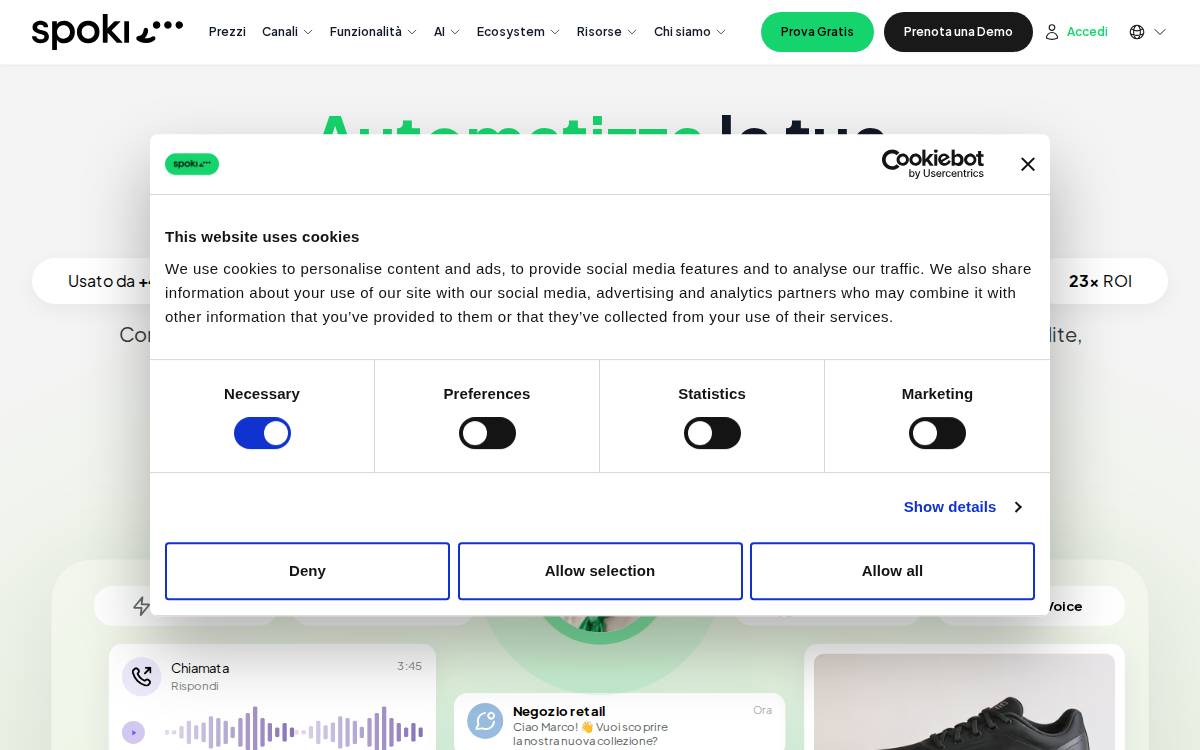Image resolution: width=1200 pixels, height=750 pixels.
Task: Click the chat bubble icon for Negozio retail
Action: point(485,721)
